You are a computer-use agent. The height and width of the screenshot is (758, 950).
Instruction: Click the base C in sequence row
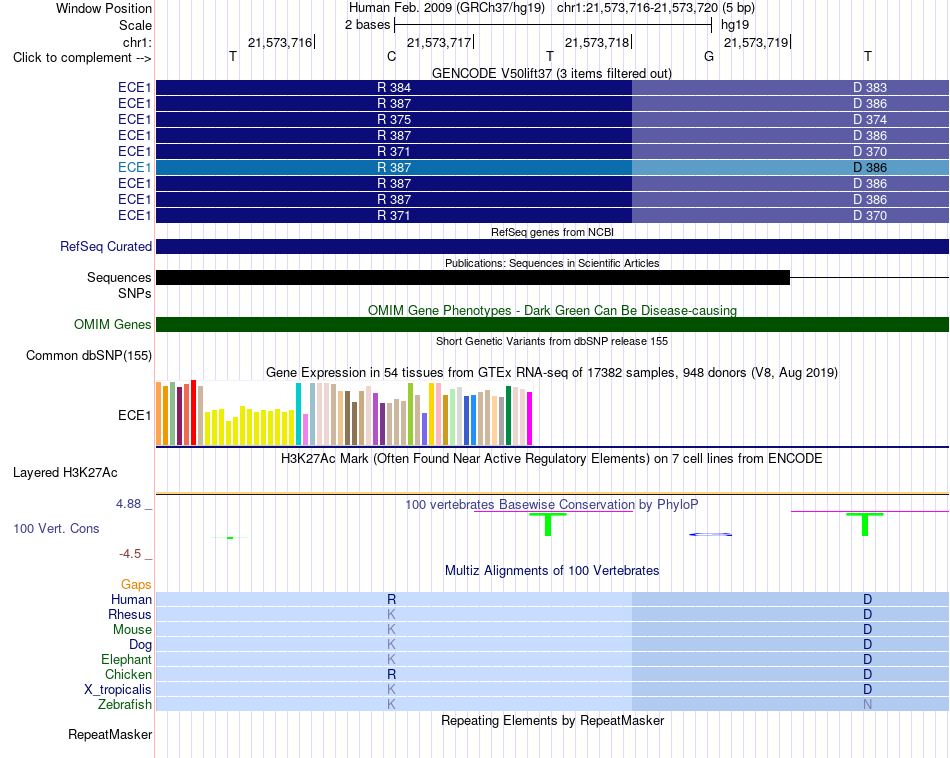pyautogui.click(x=391, y=56)
